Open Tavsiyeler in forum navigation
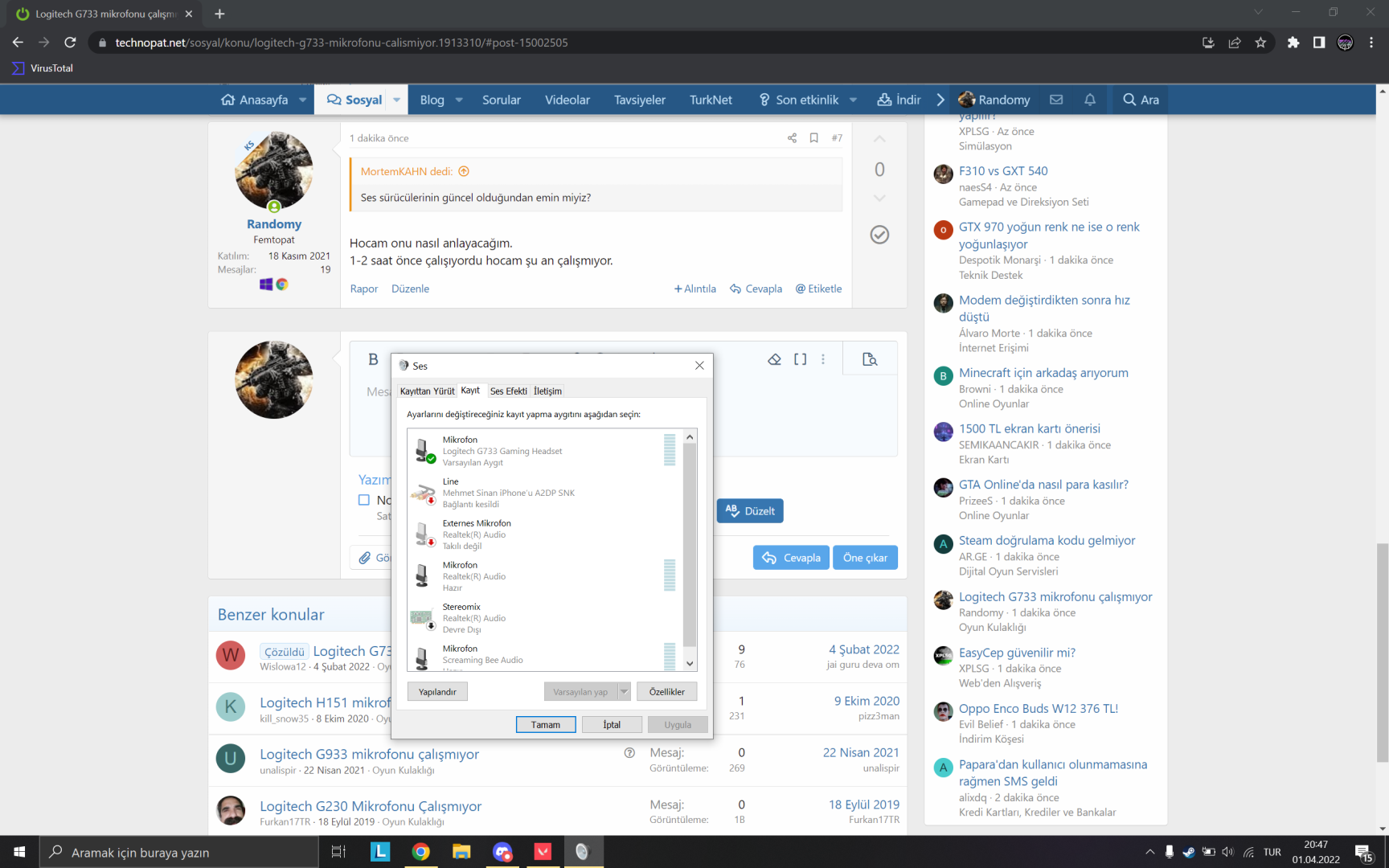 coord(640,100)
